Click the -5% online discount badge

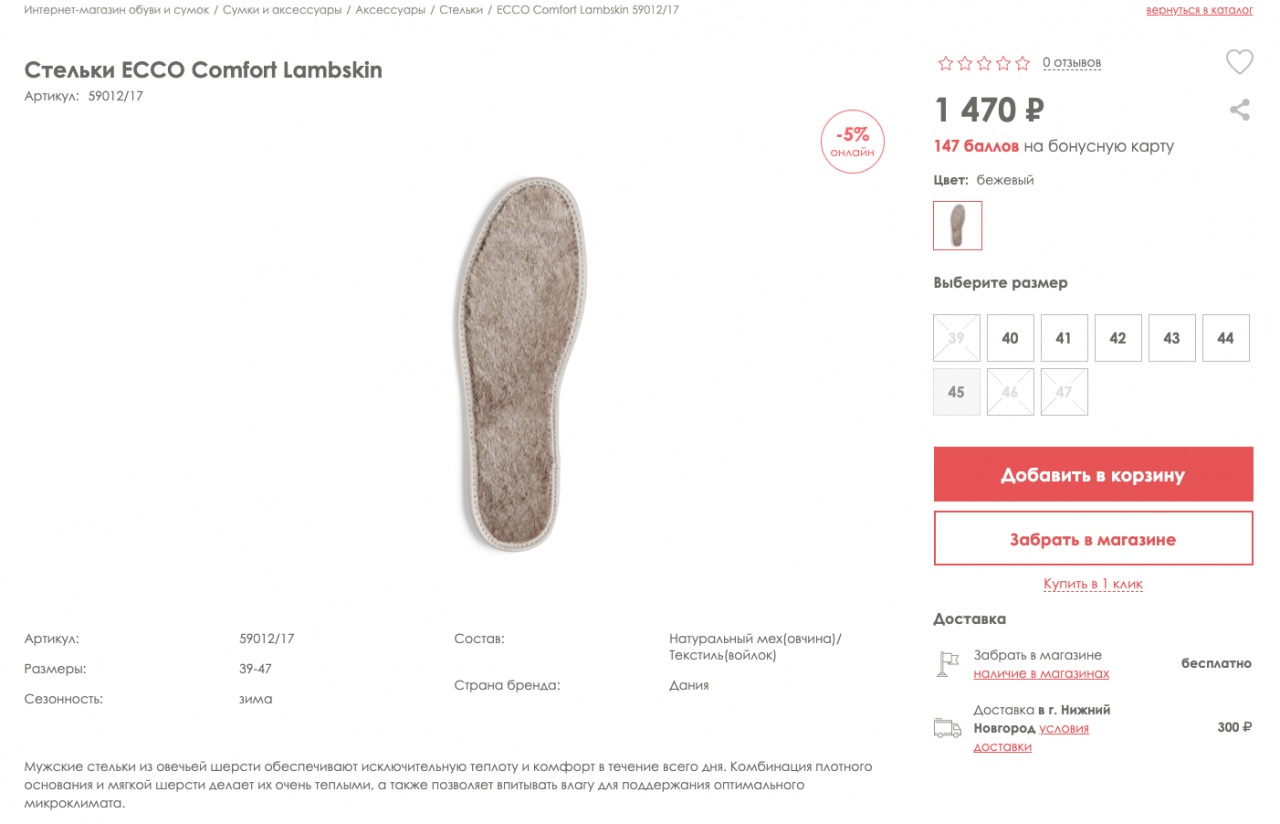click(x=852, y=142)
